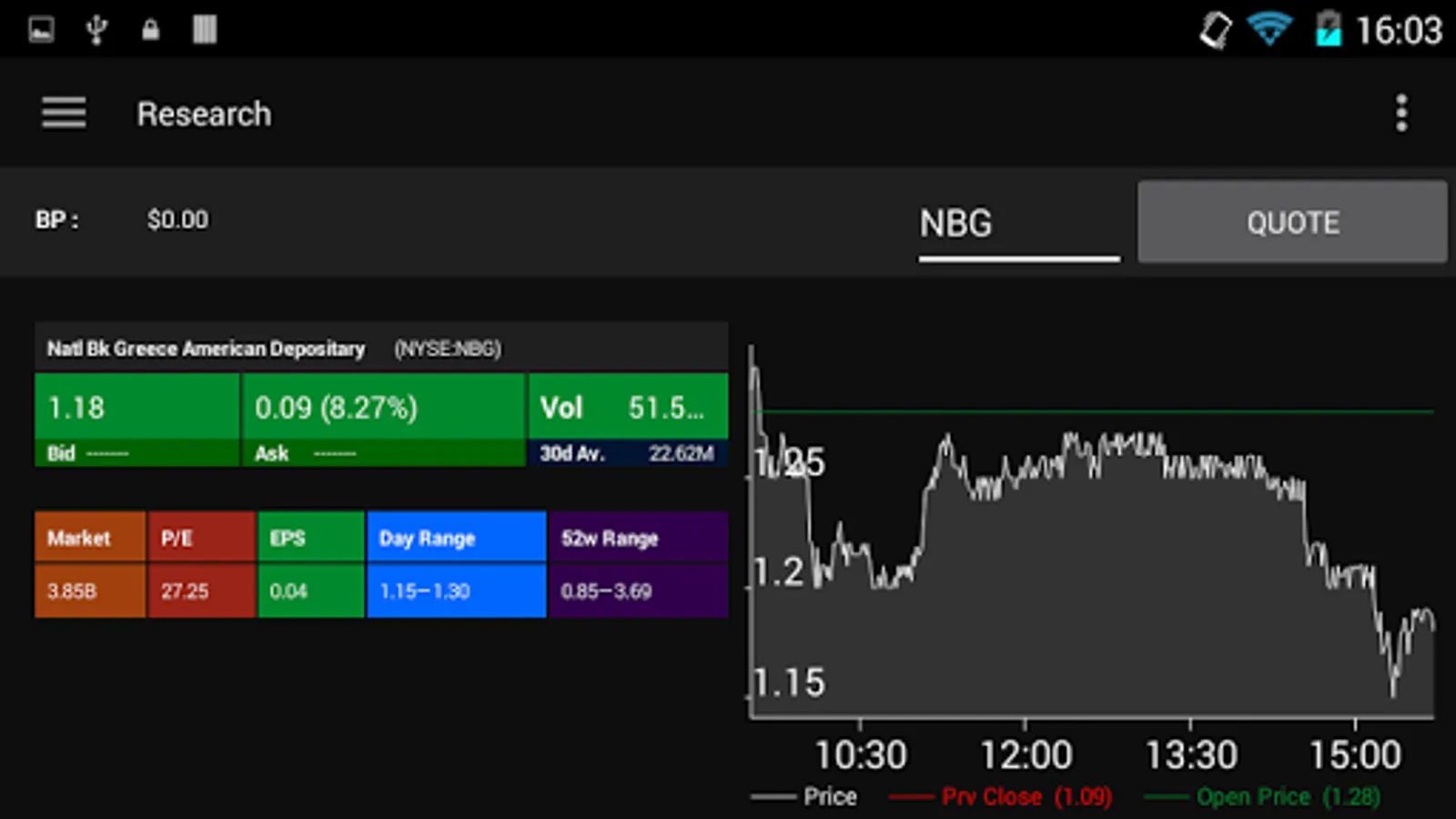The width and height of the screenshot is (1456, 819).
Task: Tap the Vol volume cell
Action: (x=628, y=407)
